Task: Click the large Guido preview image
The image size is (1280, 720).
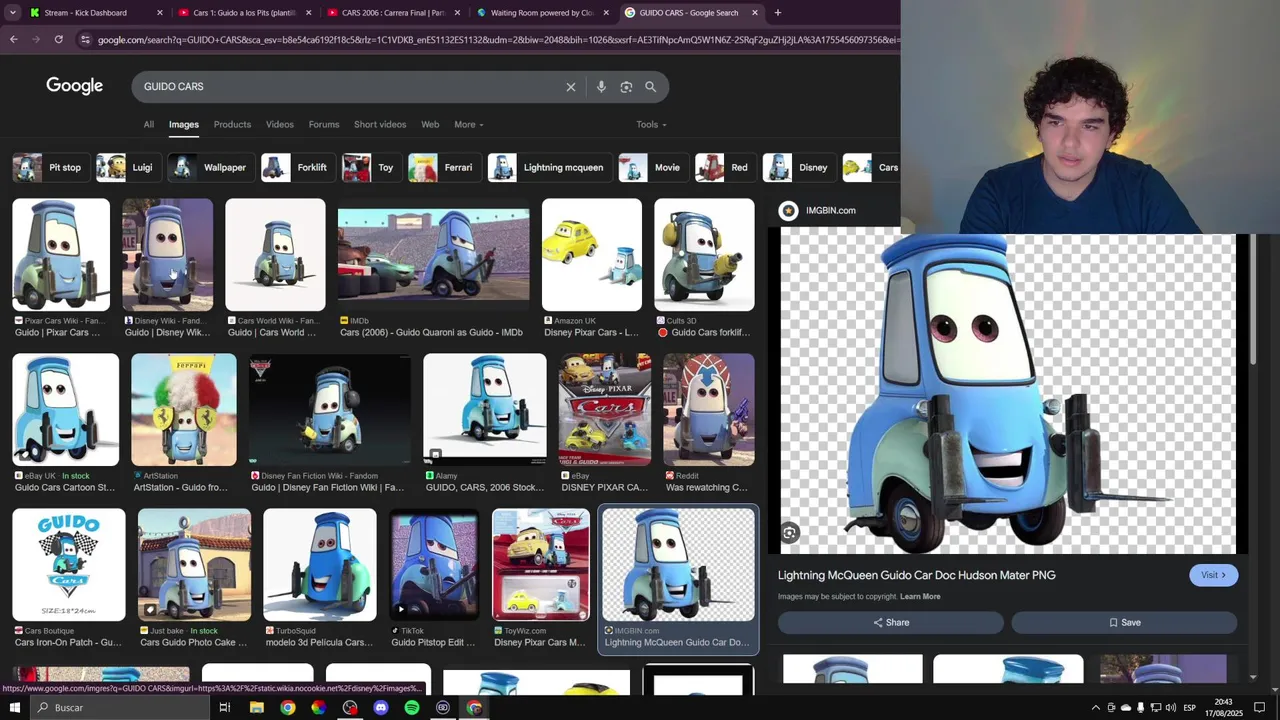Action: point(1008,393)
